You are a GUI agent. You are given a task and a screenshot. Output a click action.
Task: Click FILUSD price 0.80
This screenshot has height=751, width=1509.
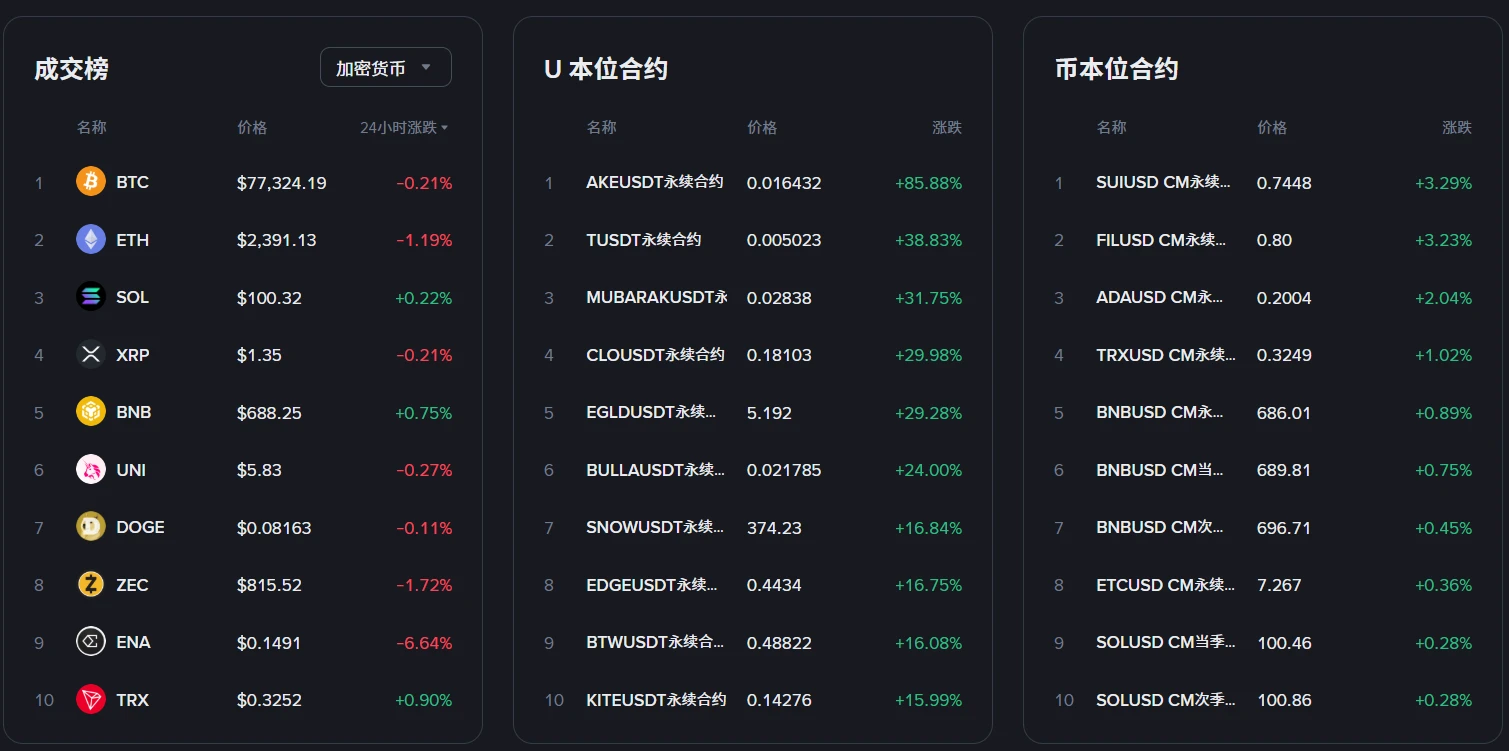[x=1274, y=240]
